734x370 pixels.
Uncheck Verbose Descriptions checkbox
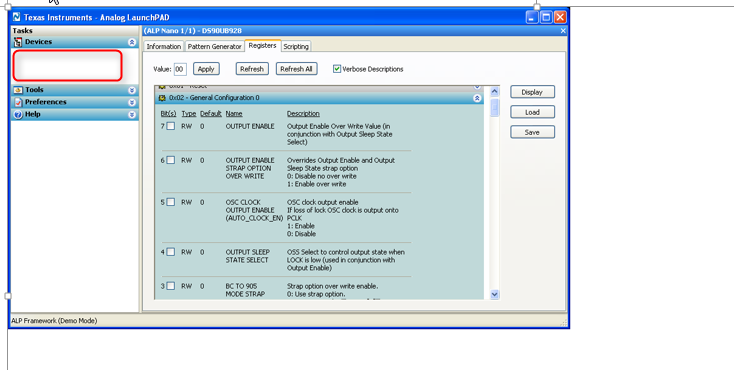(337, 69)
